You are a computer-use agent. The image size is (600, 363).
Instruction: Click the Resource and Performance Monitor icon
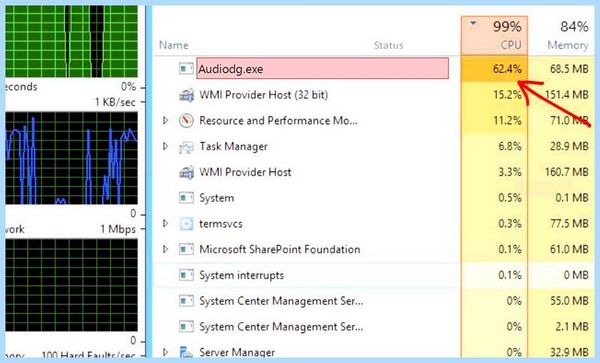(x=186, y=120)
